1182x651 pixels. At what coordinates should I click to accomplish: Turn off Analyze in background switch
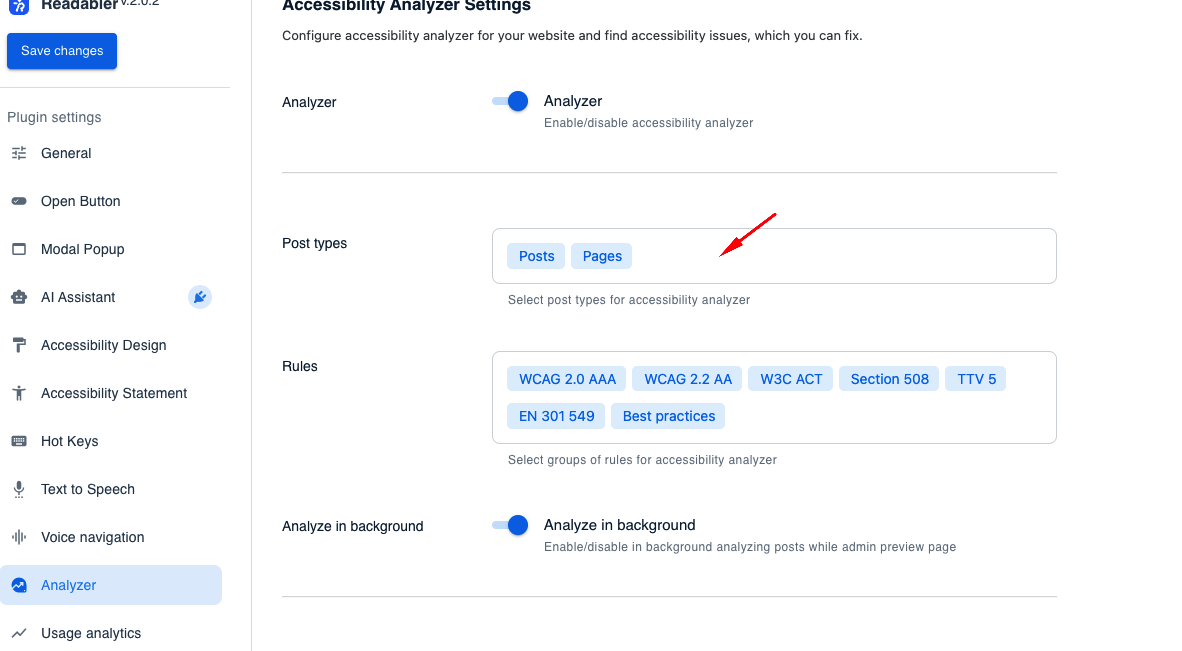(x=510, y=525)
